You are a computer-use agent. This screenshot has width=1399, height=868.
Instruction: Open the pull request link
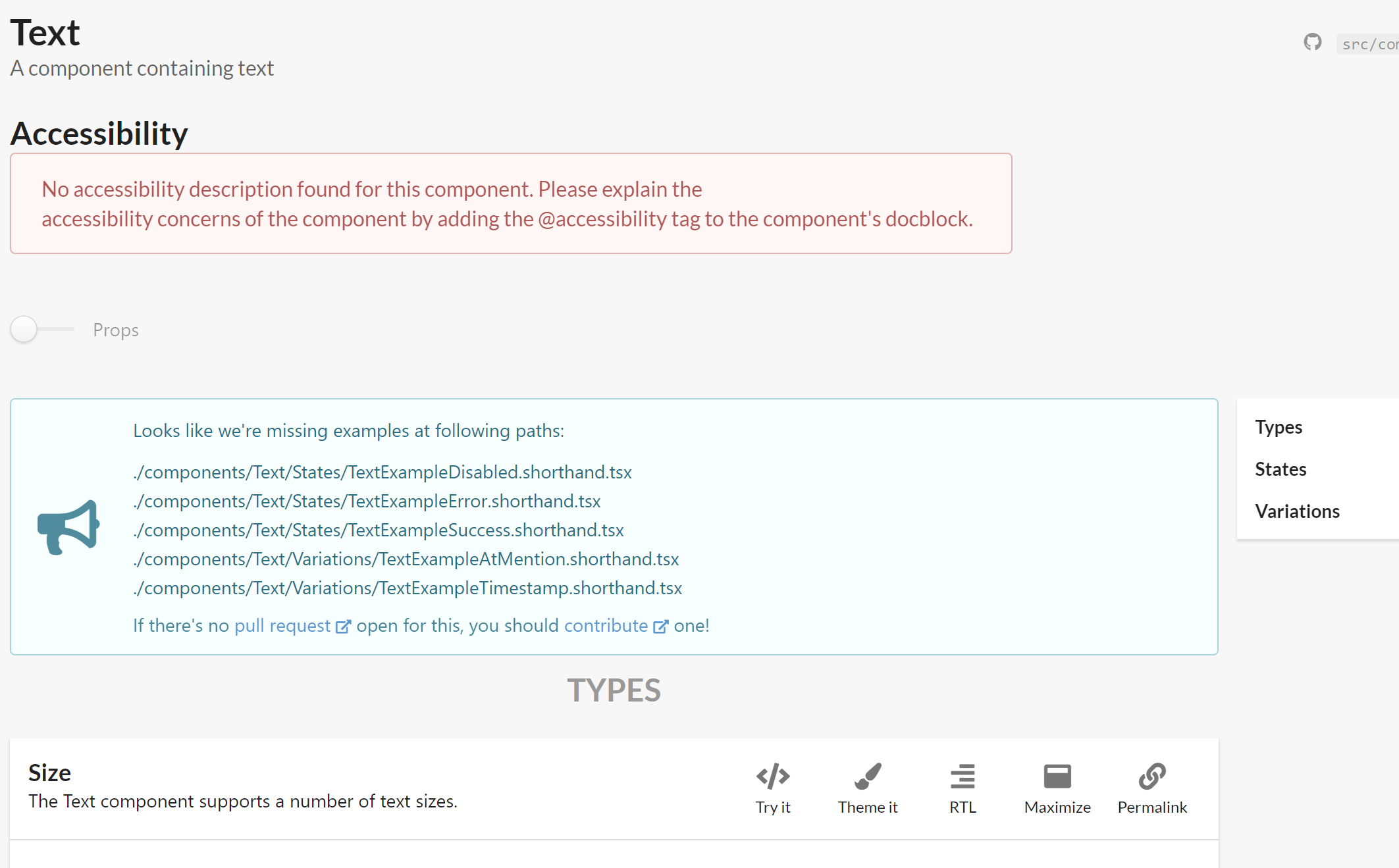(282, 626)
